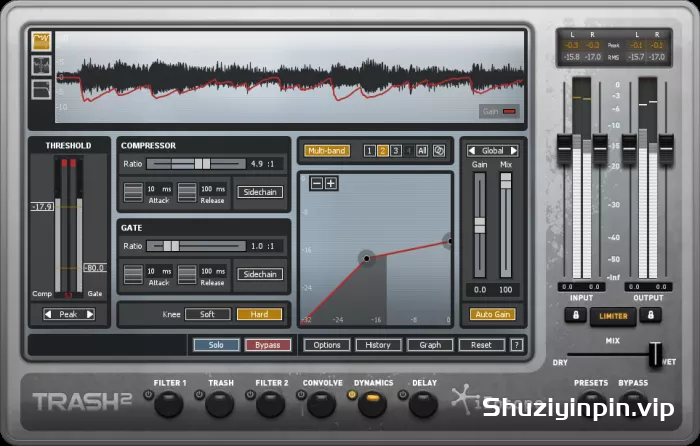Open the Delay module panel

(x=423, y=404)
